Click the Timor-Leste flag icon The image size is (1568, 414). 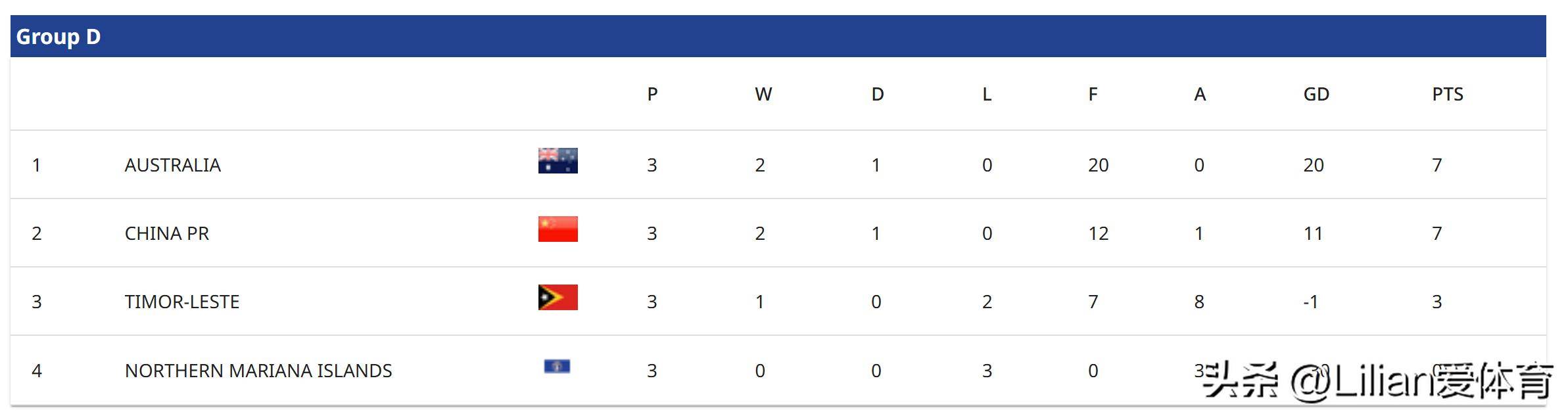tap(558, 297)
